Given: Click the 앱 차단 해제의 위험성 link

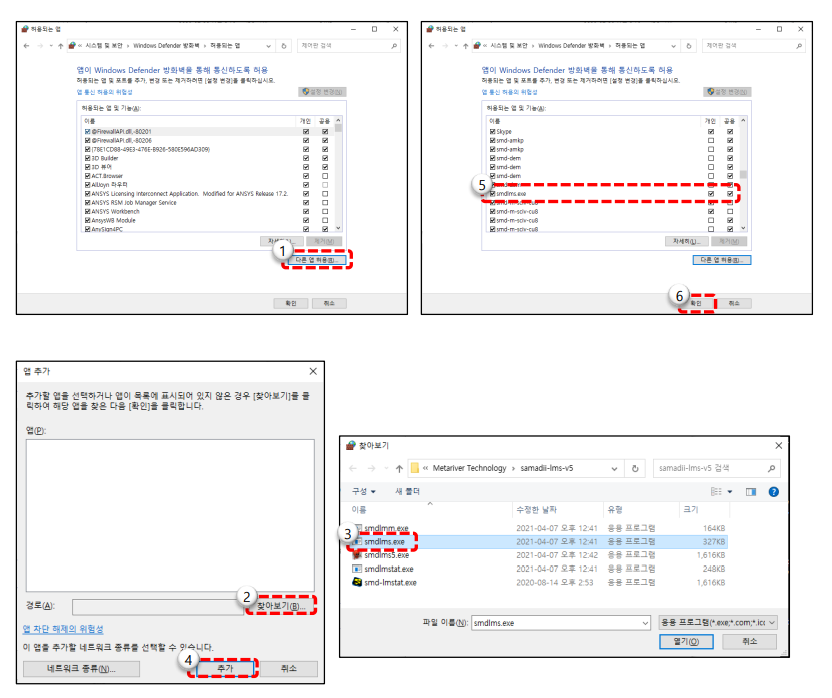Looking at the screenshot, I should click(63, 629).
